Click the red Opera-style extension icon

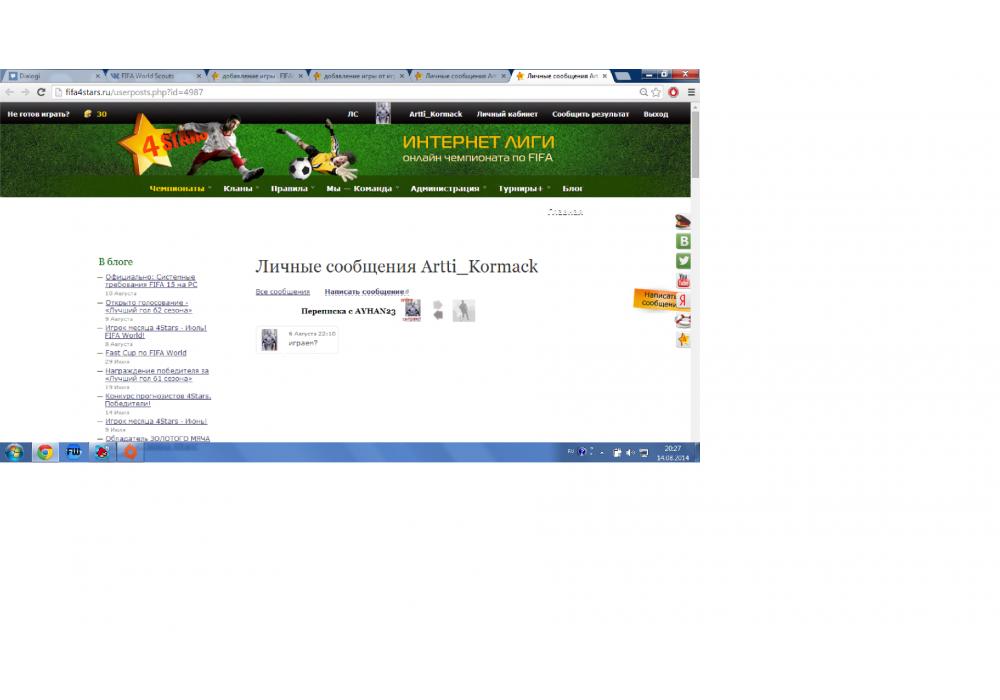(673, 92)
